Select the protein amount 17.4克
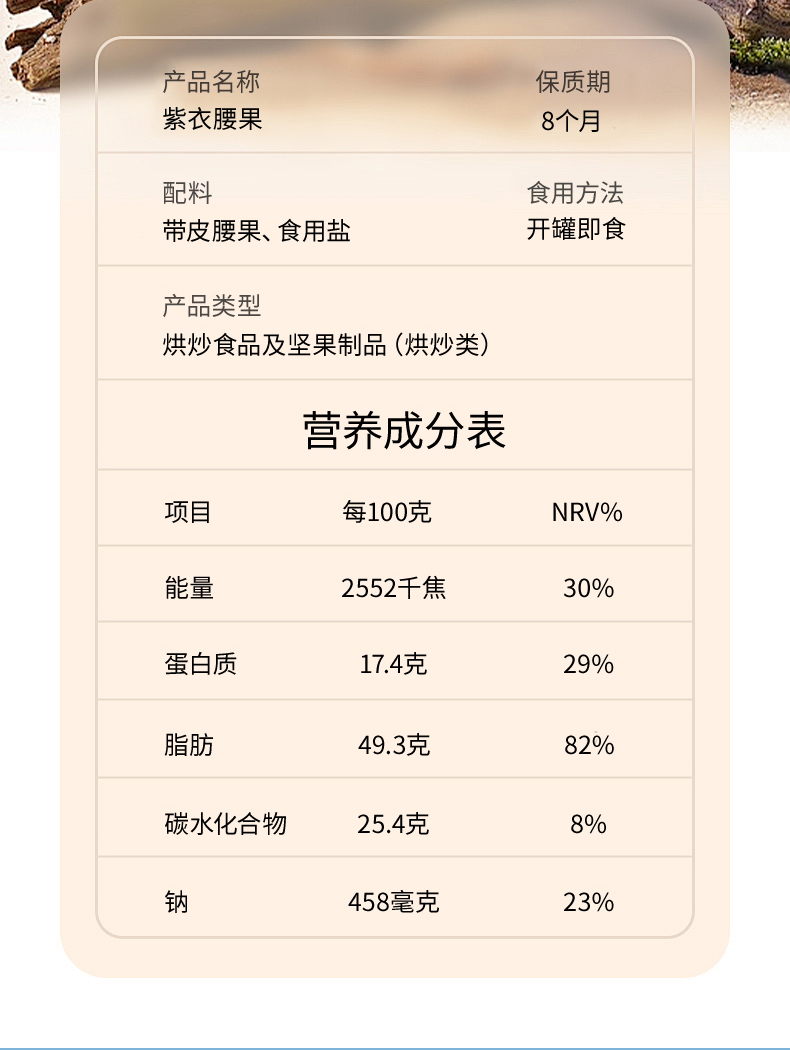The image size is (790, 1050). pyautogui.click(x=393, y=664)
